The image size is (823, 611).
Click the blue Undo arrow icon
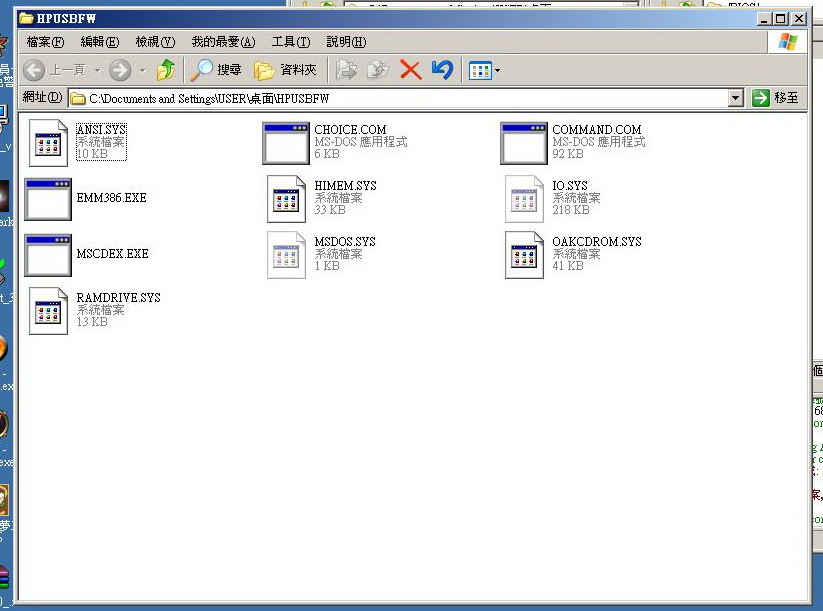[x=442, y=70]
